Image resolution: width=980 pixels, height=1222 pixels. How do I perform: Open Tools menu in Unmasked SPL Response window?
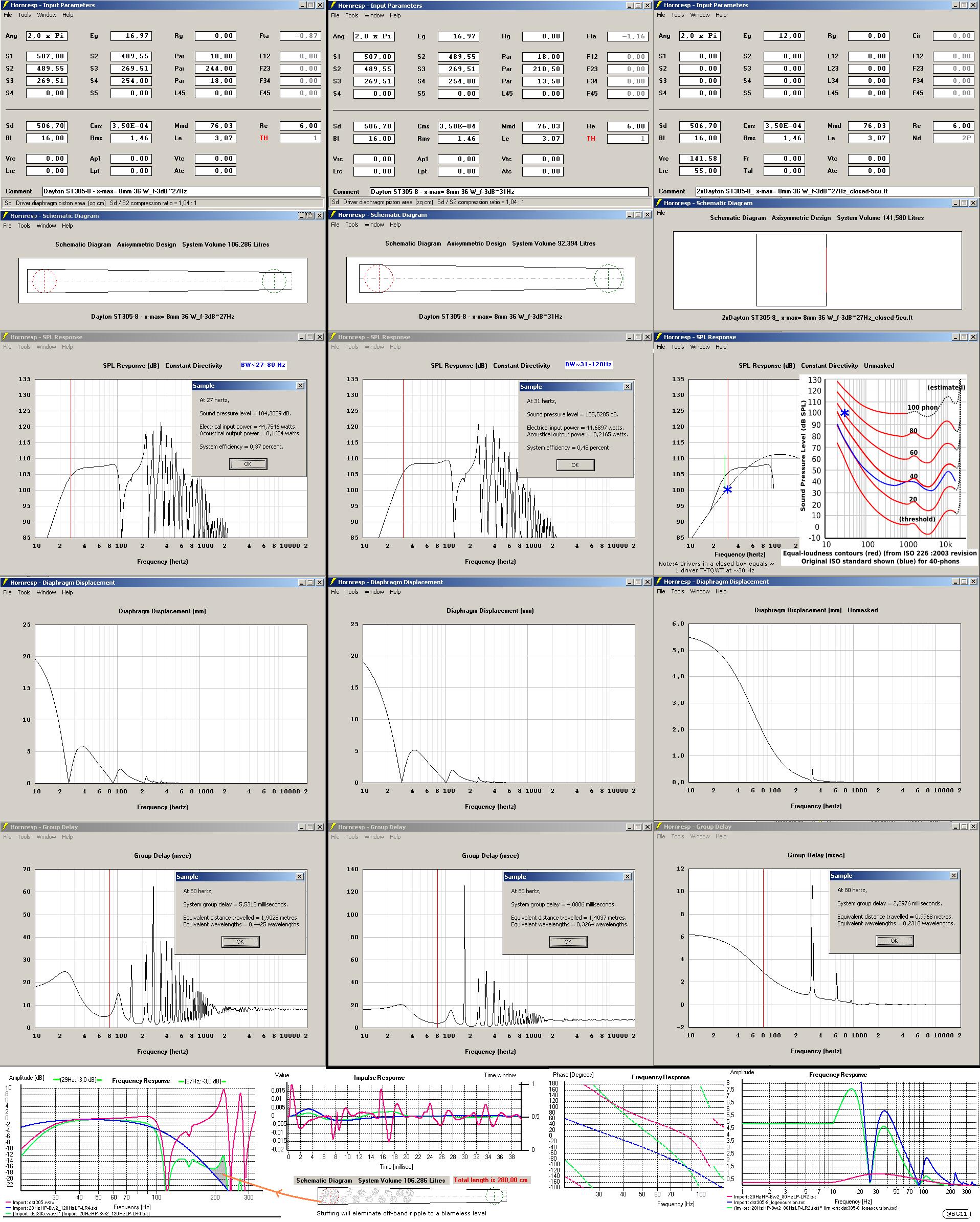(678, 347)
